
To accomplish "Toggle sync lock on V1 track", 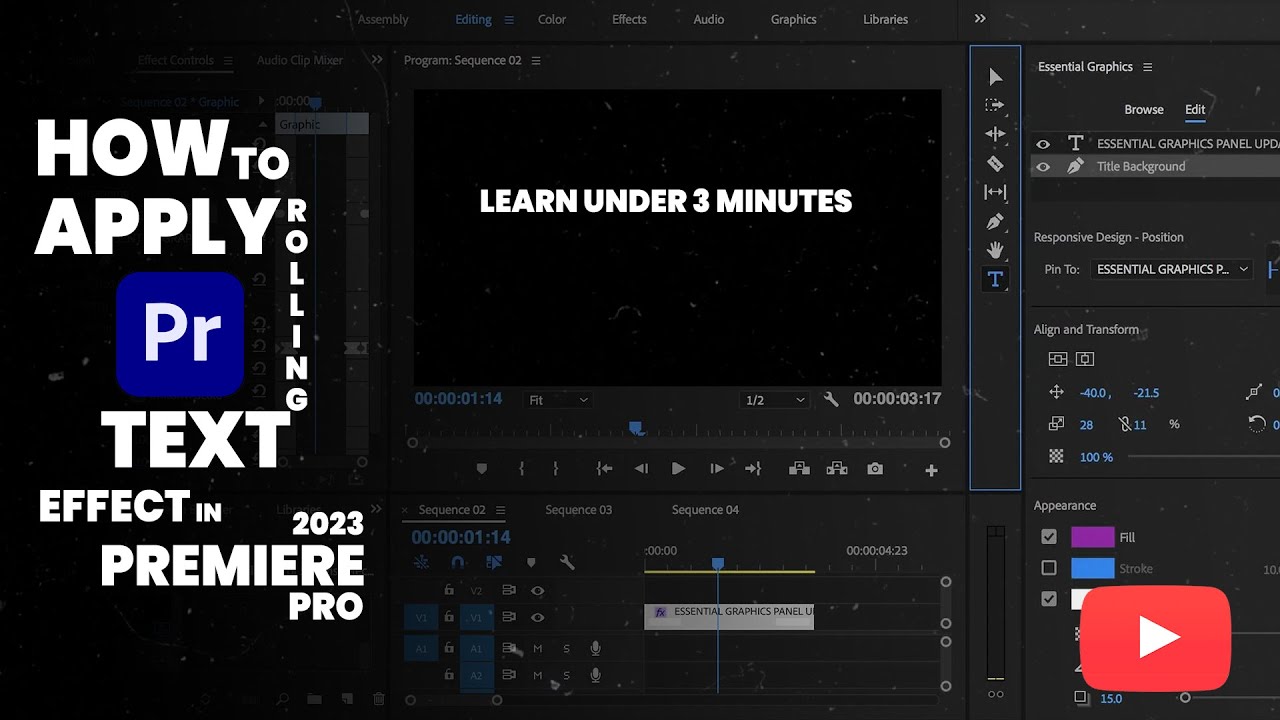I will tap(509, 618).
